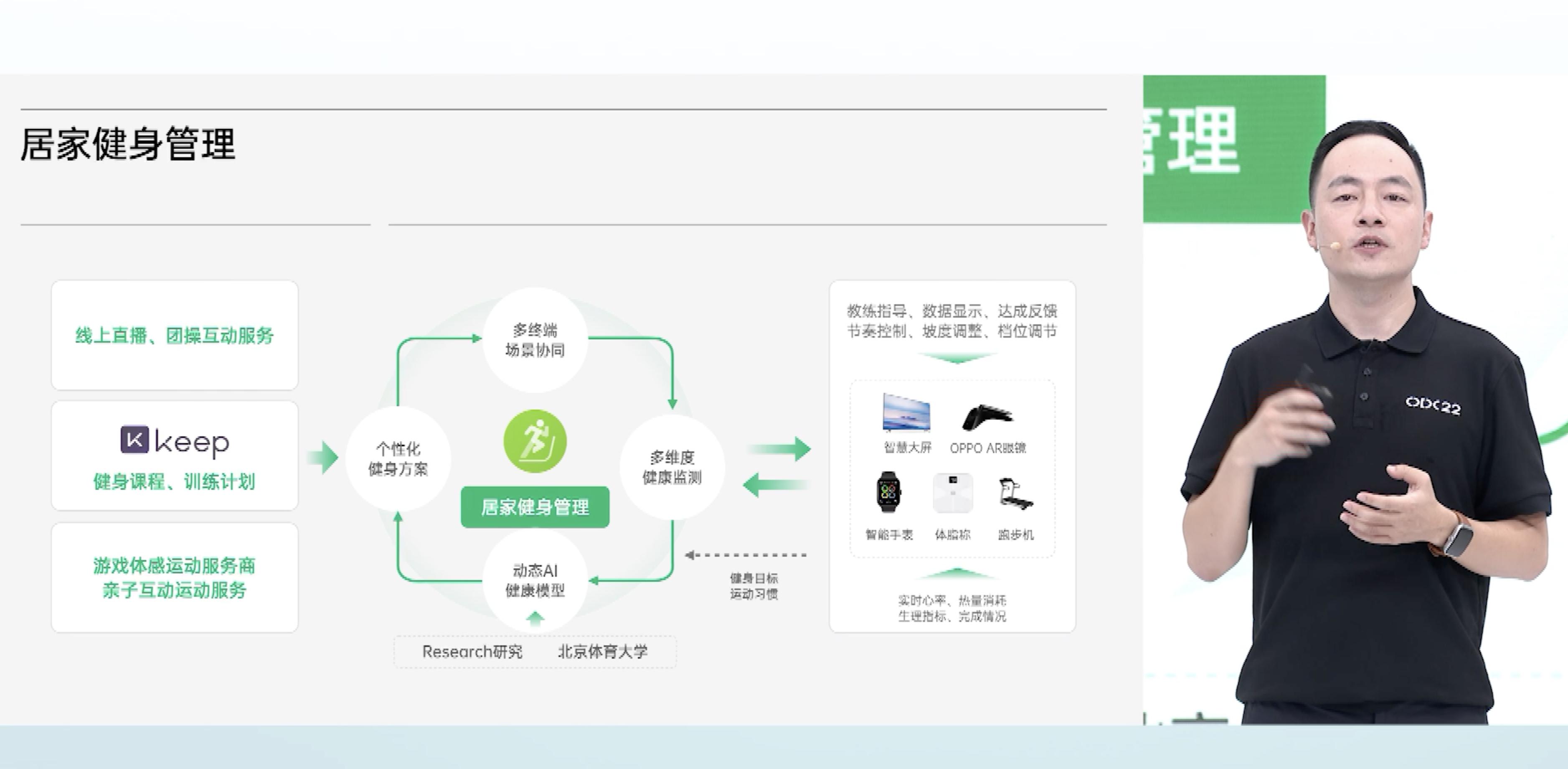This screenshot has width=1568, height=769.
Task: Click the 智慧大屏 label
Action: tap(908, 448)
